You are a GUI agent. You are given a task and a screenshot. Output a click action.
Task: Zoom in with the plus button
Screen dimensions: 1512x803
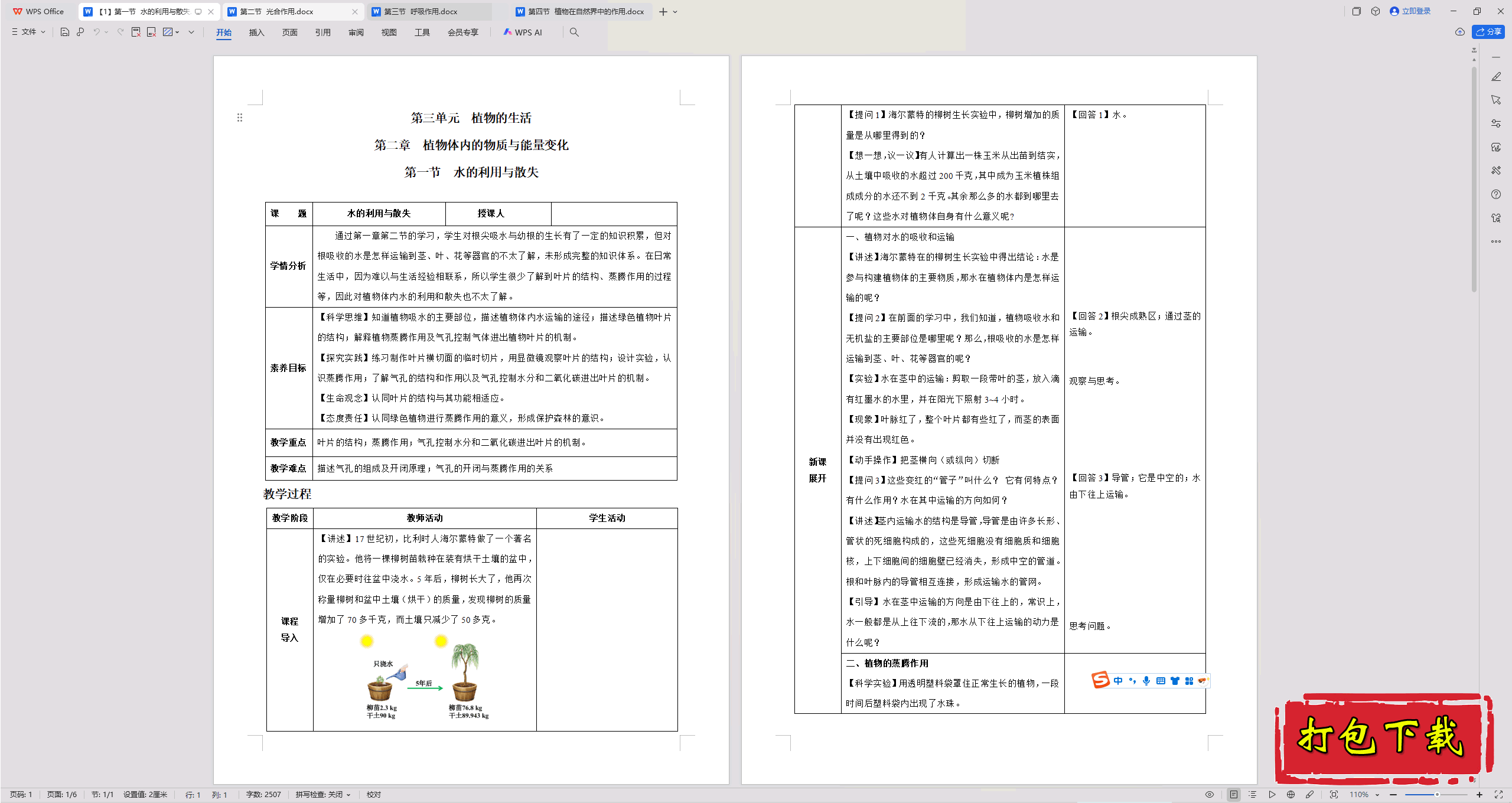(x=1479, y=795)
